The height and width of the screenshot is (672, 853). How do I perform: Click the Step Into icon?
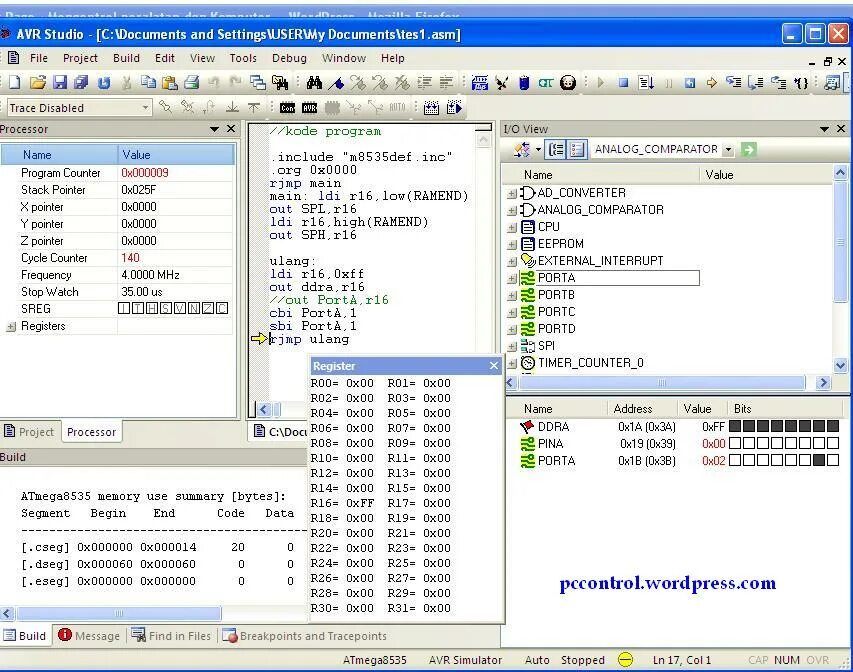coord(734,83)
